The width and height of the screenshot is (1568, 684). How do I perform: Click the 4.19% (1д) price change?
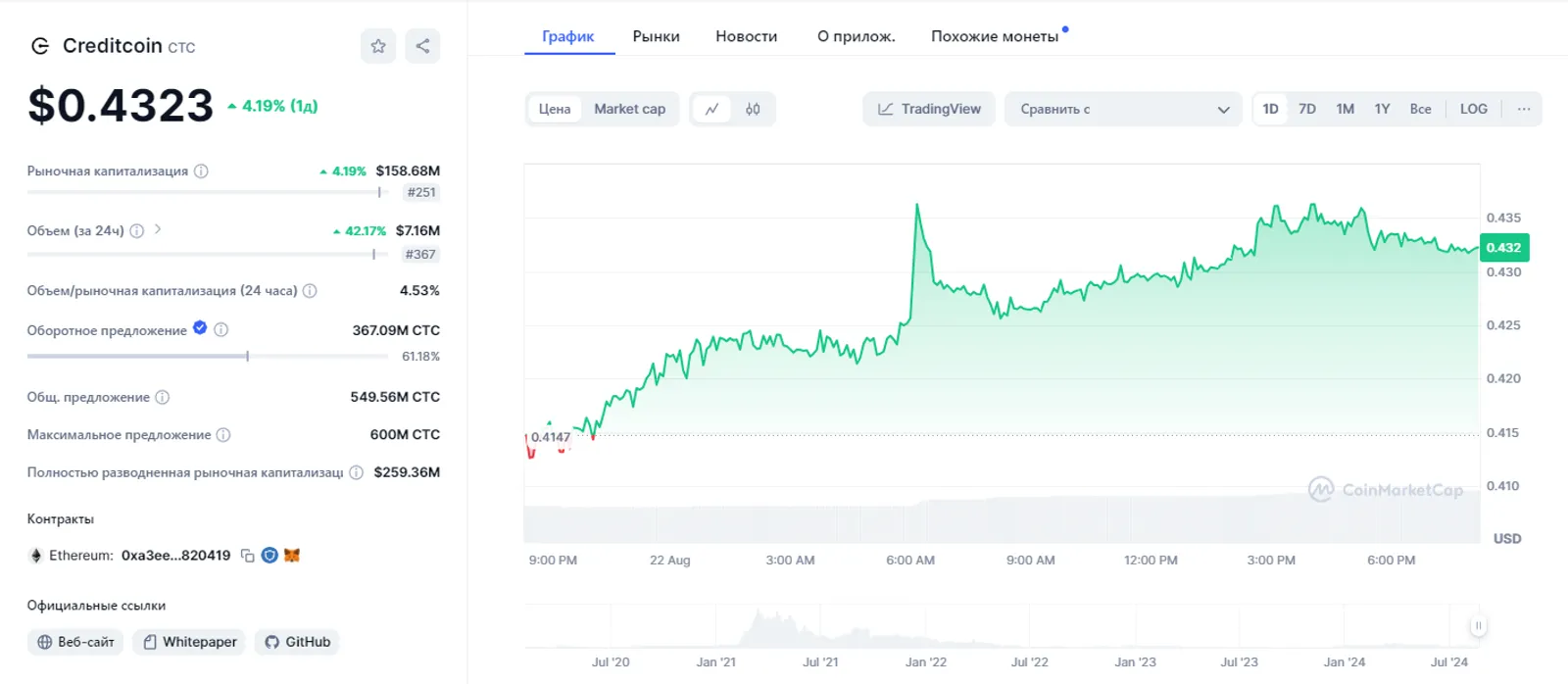(x=273, y=106)
